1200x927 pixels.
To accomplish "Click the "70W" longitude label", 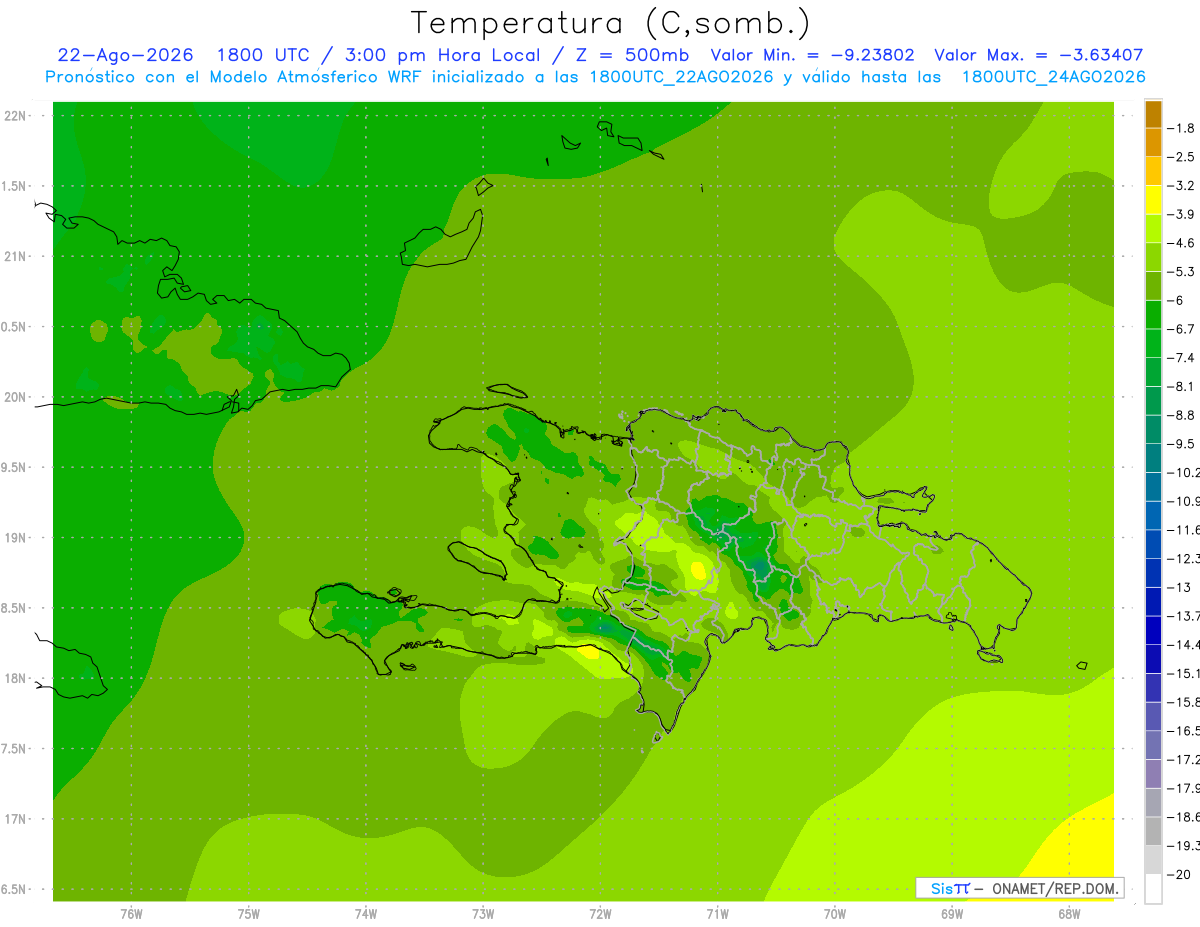I will point(835,914).
